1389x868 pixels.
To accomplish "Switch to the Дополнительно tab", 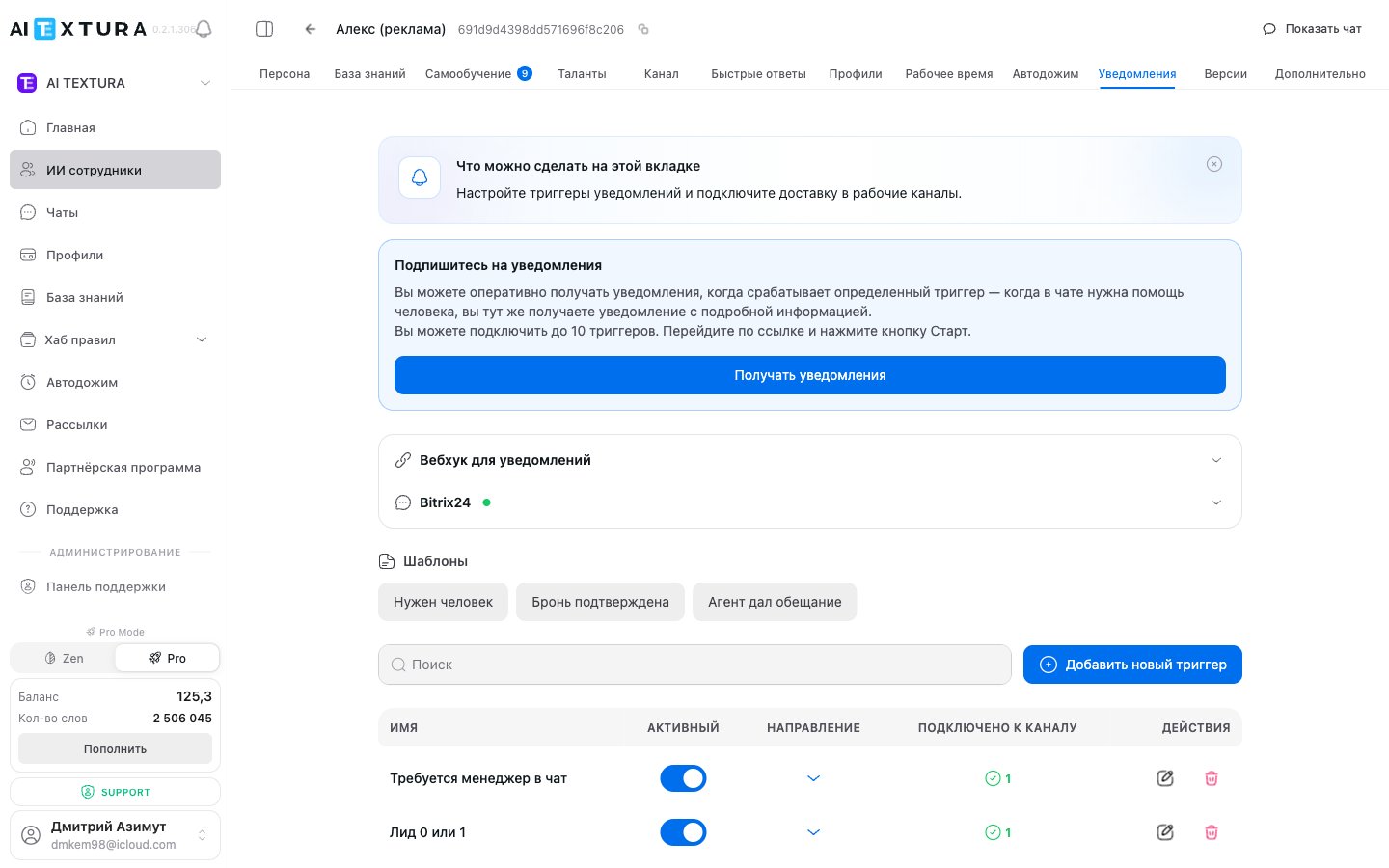I will [x=1320, y=73].
